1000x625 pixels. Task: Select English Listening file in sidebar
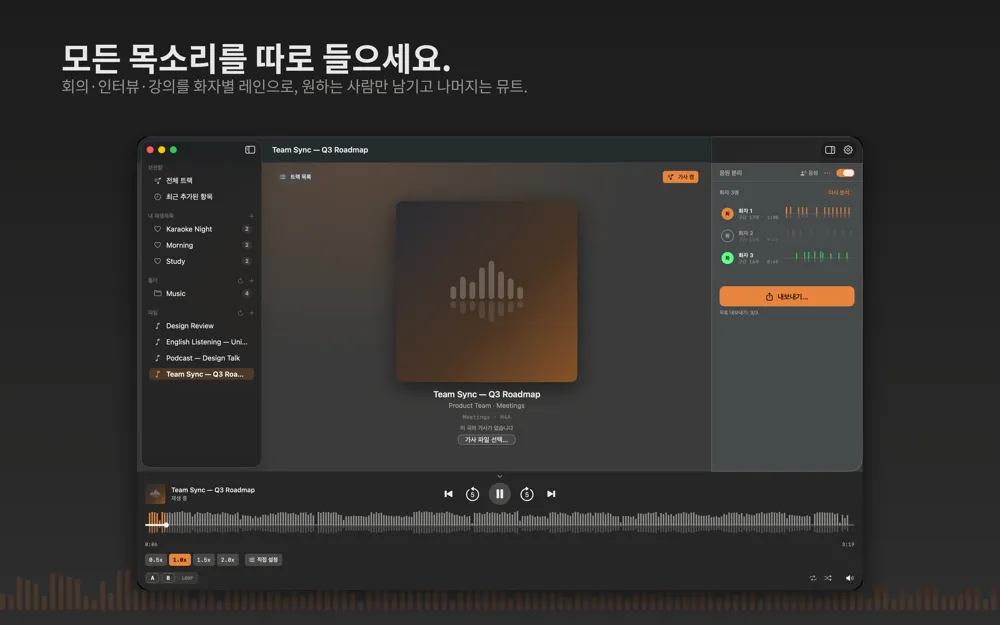[201, 342]
